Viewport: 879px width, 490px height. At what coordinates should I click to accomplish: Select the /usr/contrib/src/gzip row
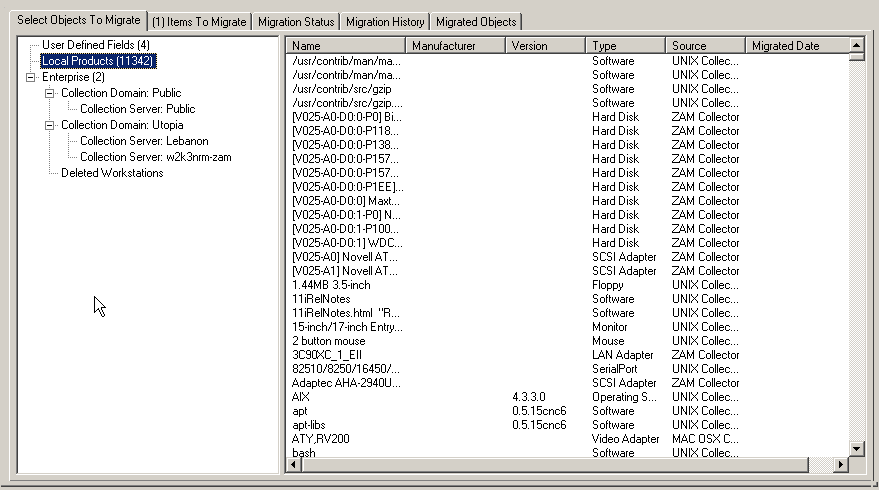click(x=567, y=89)
